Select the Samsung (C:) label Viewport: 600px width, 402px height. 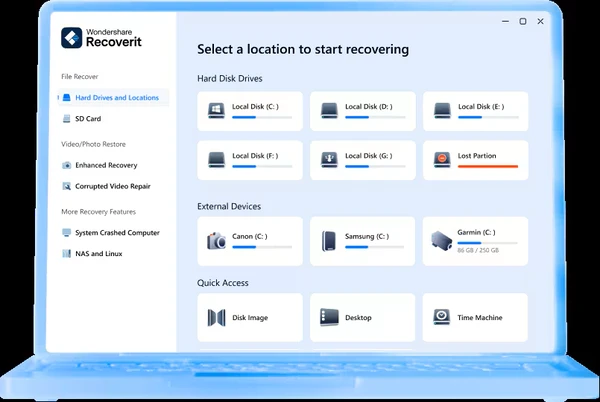click(367, 236)
